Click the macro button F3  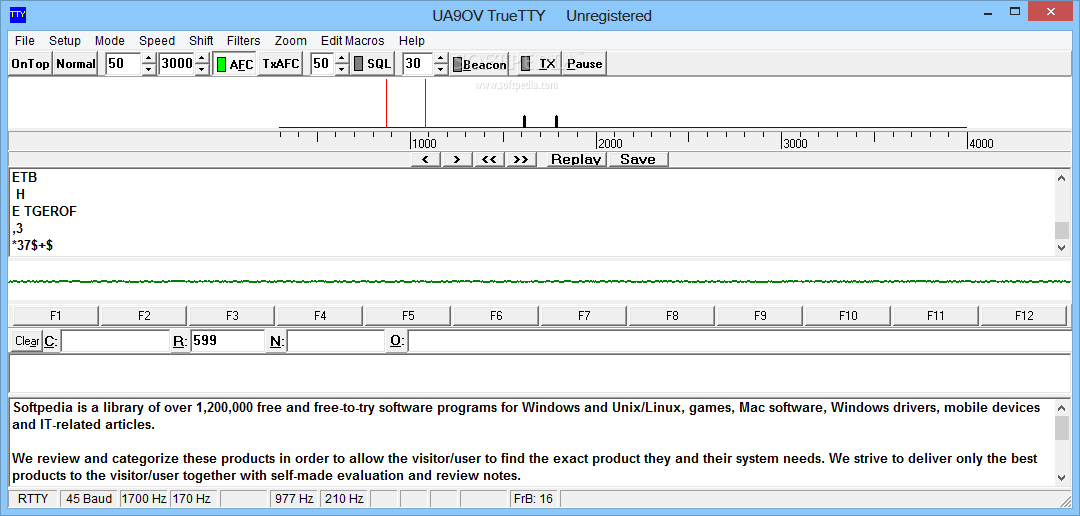point(232,316)
